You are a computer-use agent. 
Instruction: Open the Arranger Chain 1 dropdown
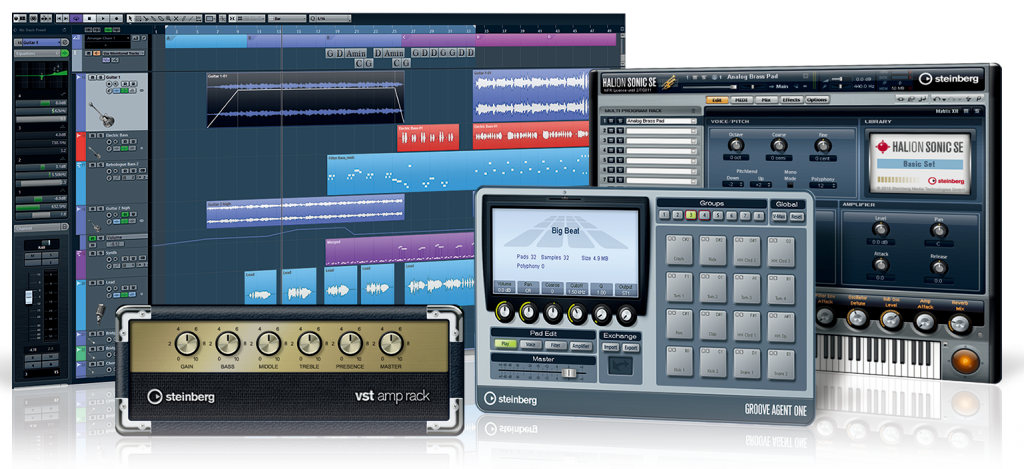108,38
